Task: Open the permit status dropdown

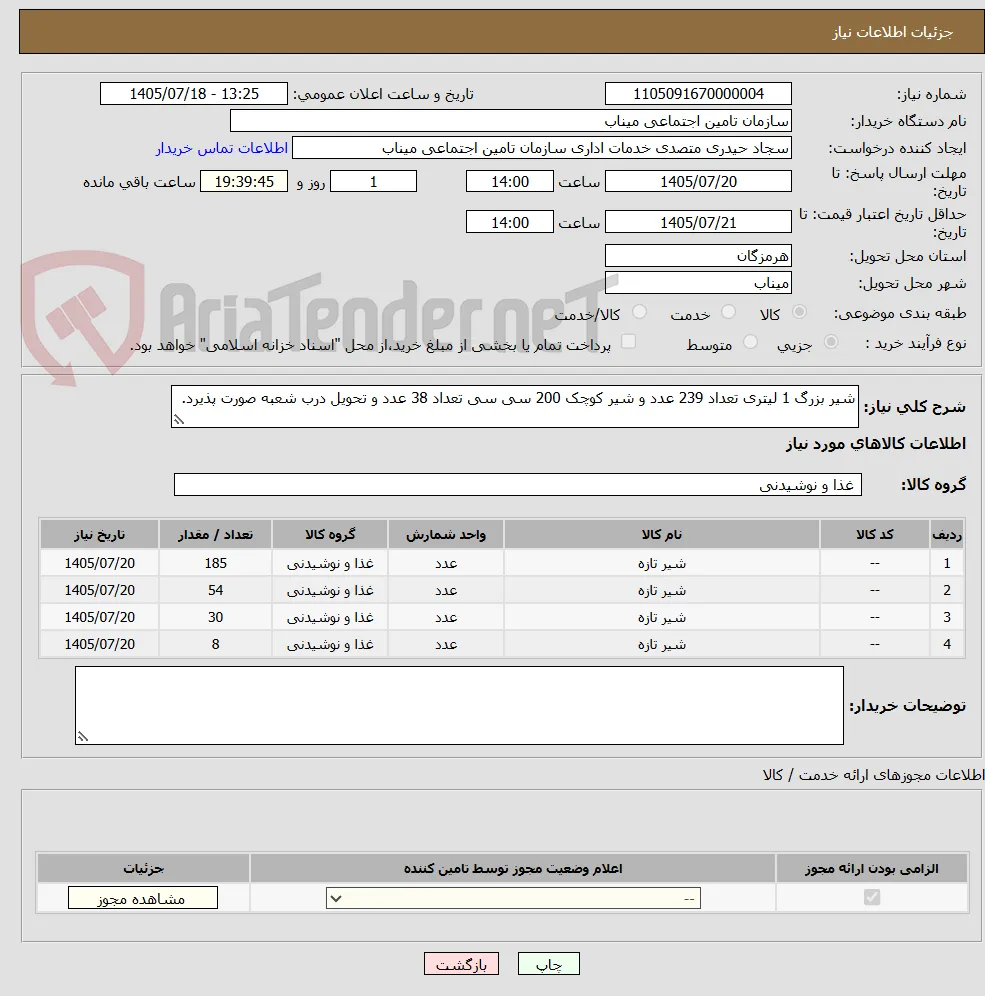Action: pos(513,898)
